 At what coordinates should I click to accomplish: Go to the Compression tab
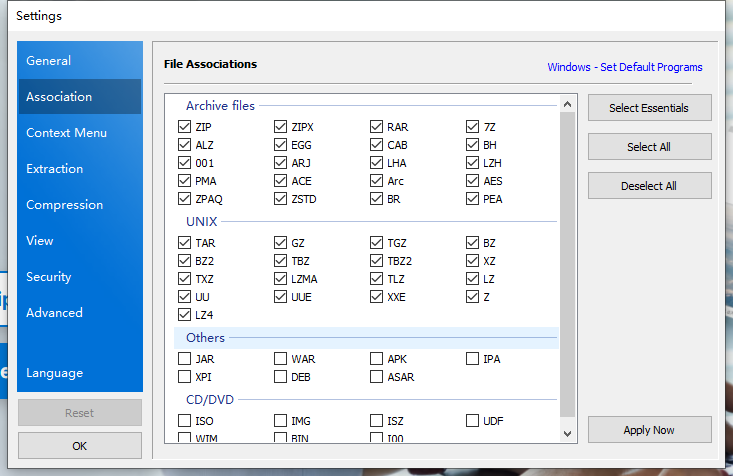80,205
